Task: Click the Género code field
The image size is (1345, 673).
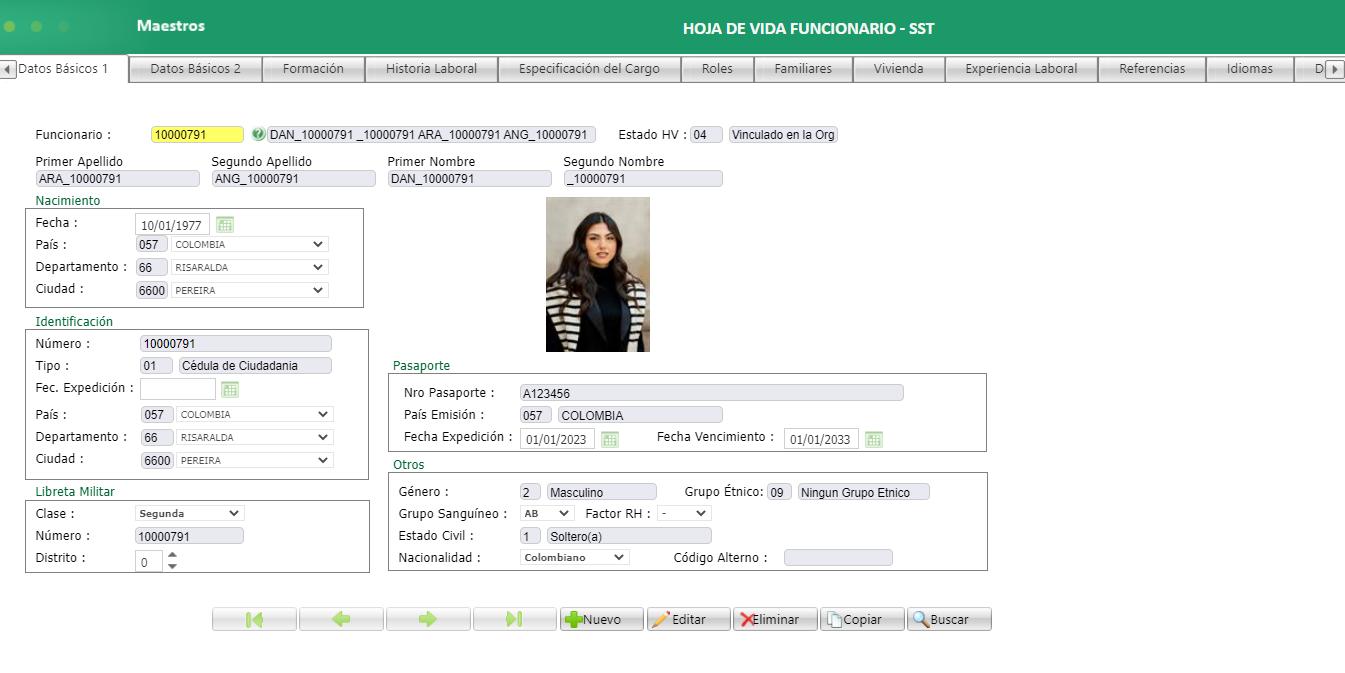Action: (530, 492)
